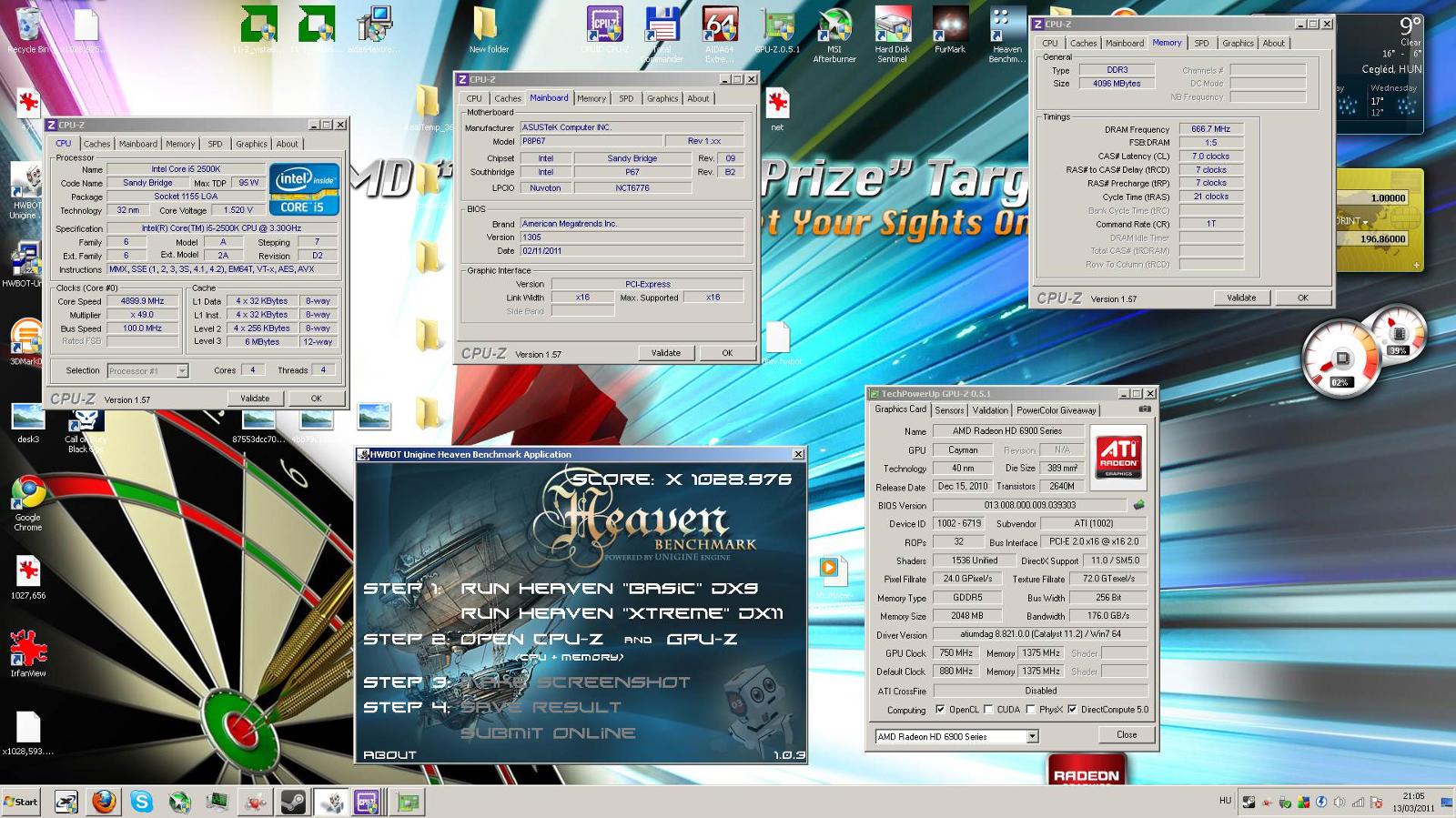Click OK in the CPU-Z CPU window
The width and height of the screenshot is (1456, 818).
pyautogui.click(x=316, y=398)
